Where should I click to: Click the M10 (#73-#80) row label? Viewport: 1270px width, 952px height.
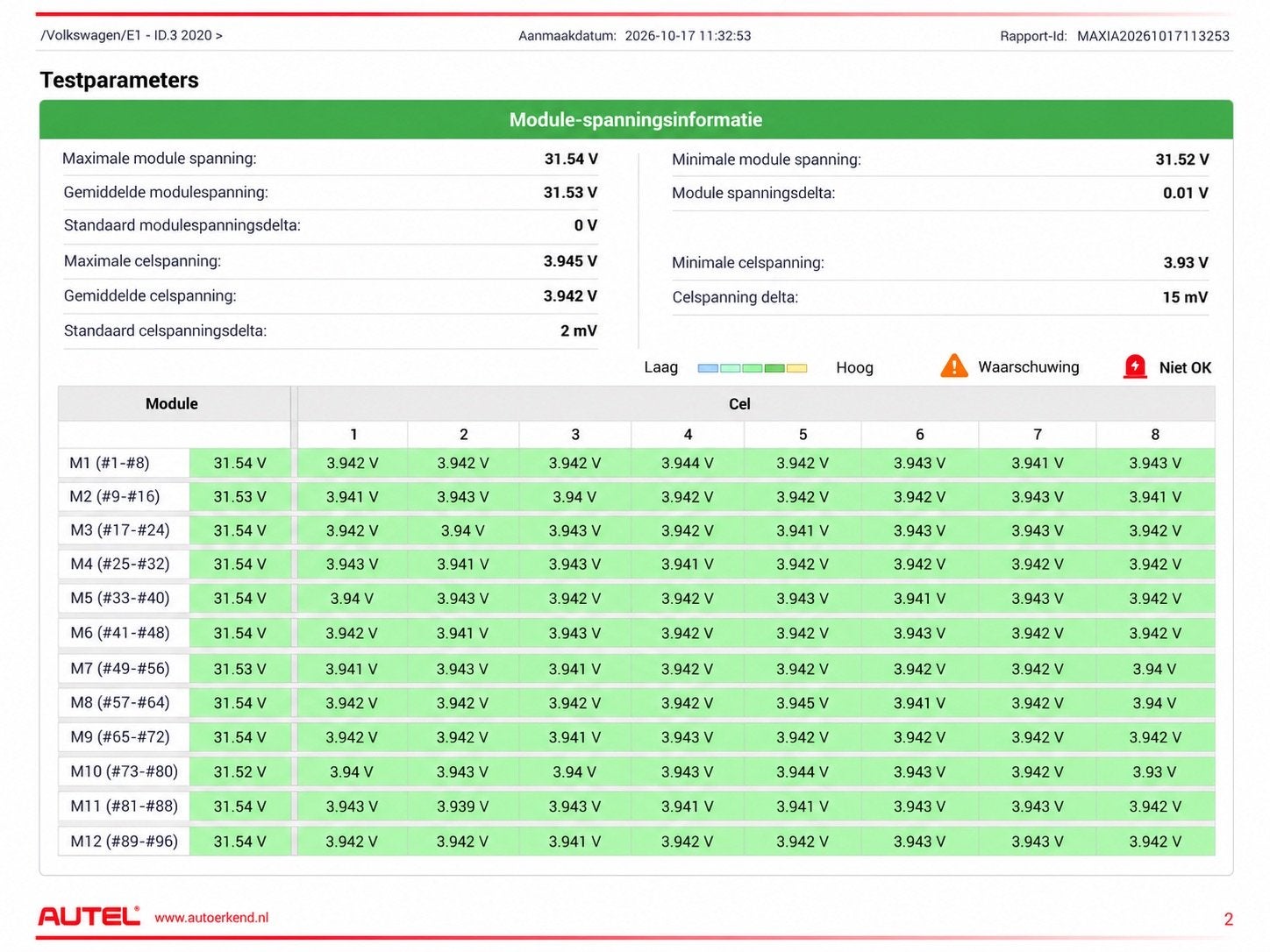click(124, 771)
